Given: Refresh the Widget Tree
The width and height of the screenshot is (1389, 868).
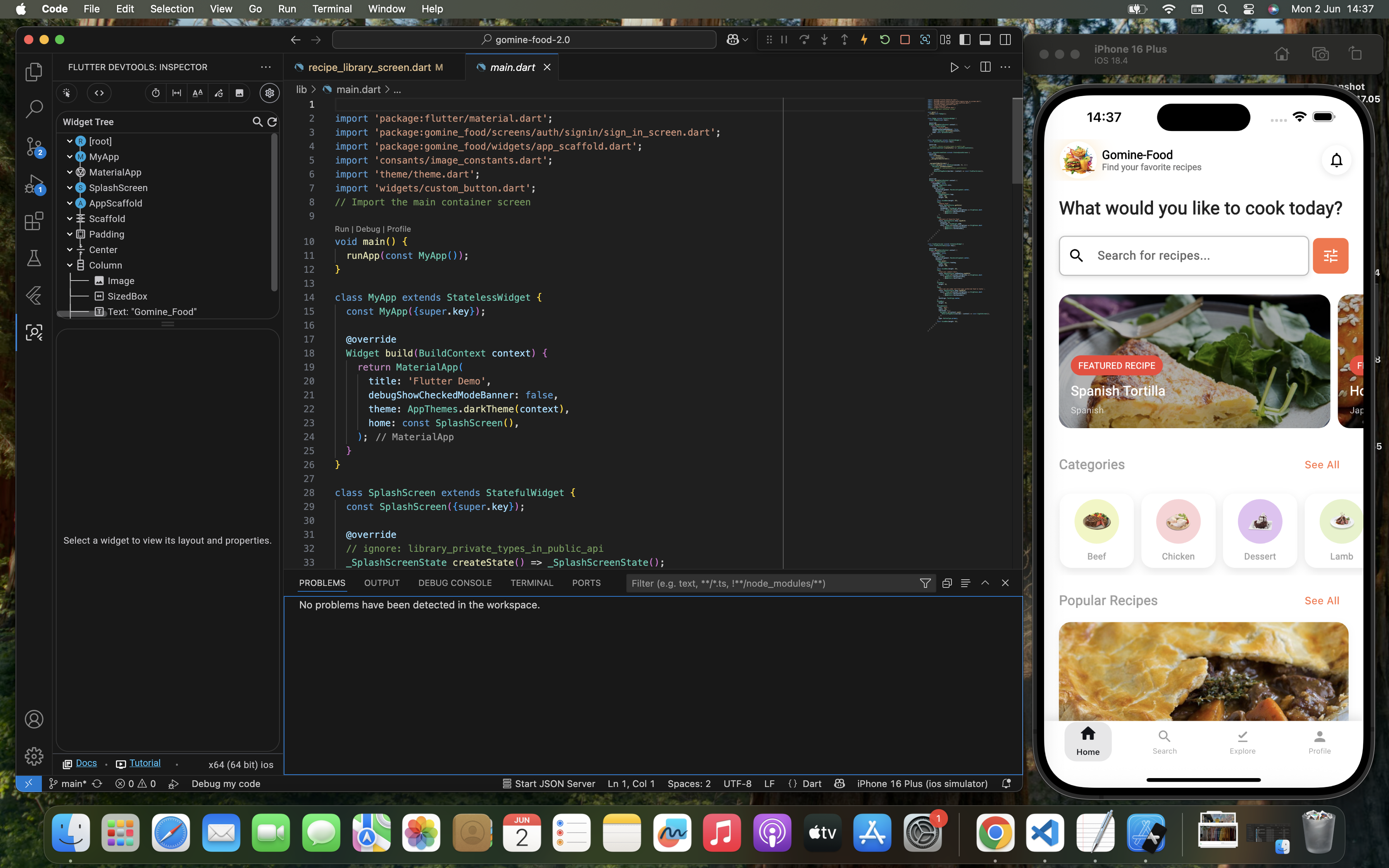Looking at the screenshot, I should [x=272, y=122].
